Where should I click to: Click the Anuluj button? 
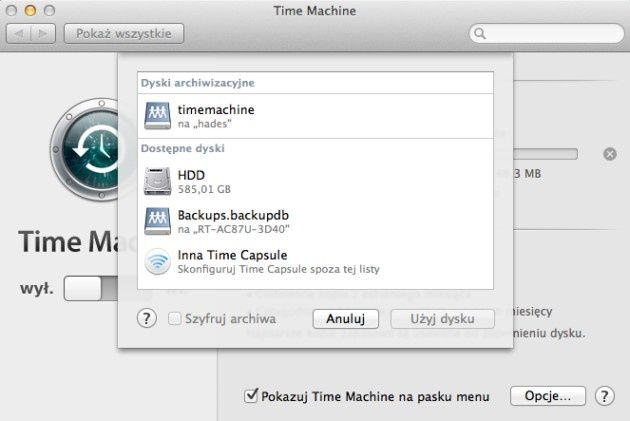click(x=346, y=319)
